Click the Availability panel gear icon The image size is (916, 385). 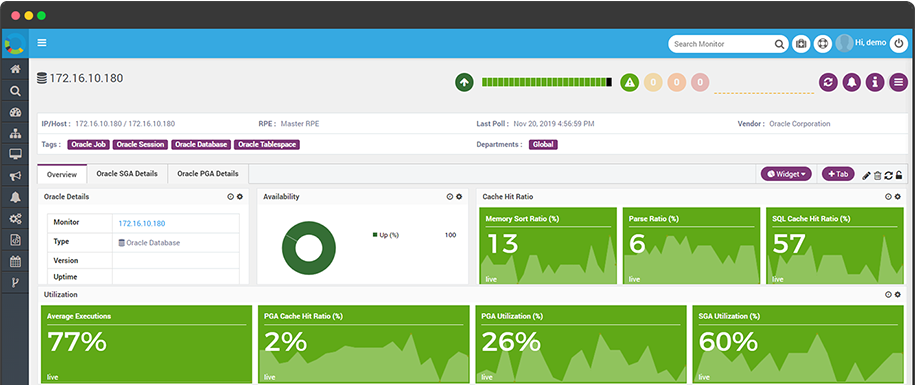click(459, 197)
